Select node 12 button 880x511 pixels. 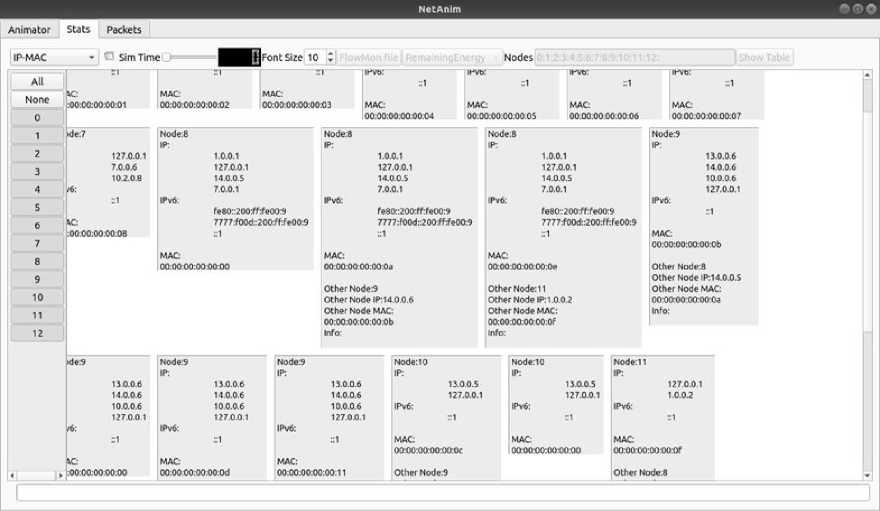[x=37, y=333]
